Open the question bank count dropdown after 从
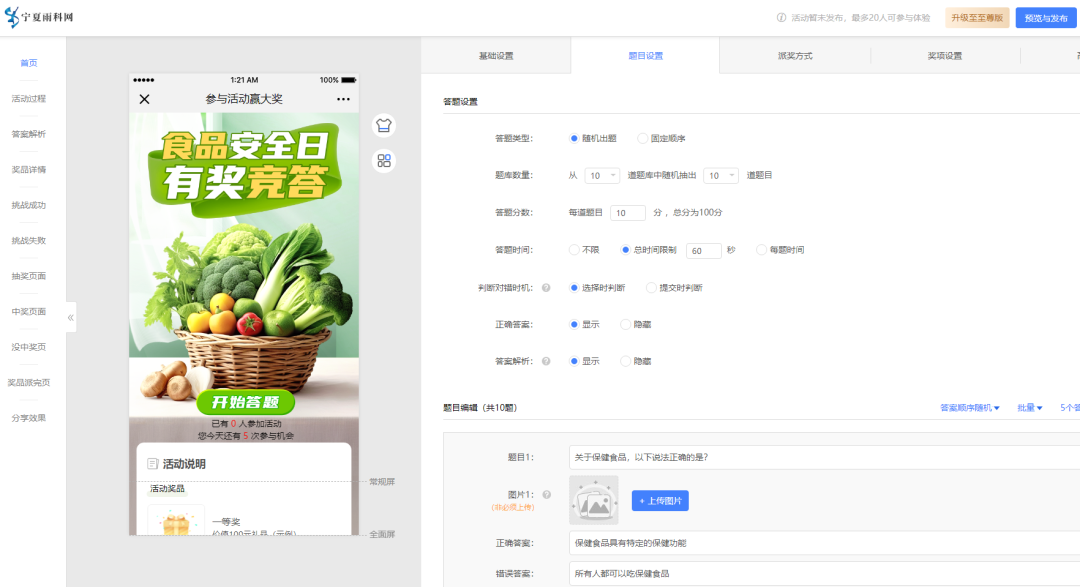The width and height of the screenshot is (1080, 587). point(602,176)
